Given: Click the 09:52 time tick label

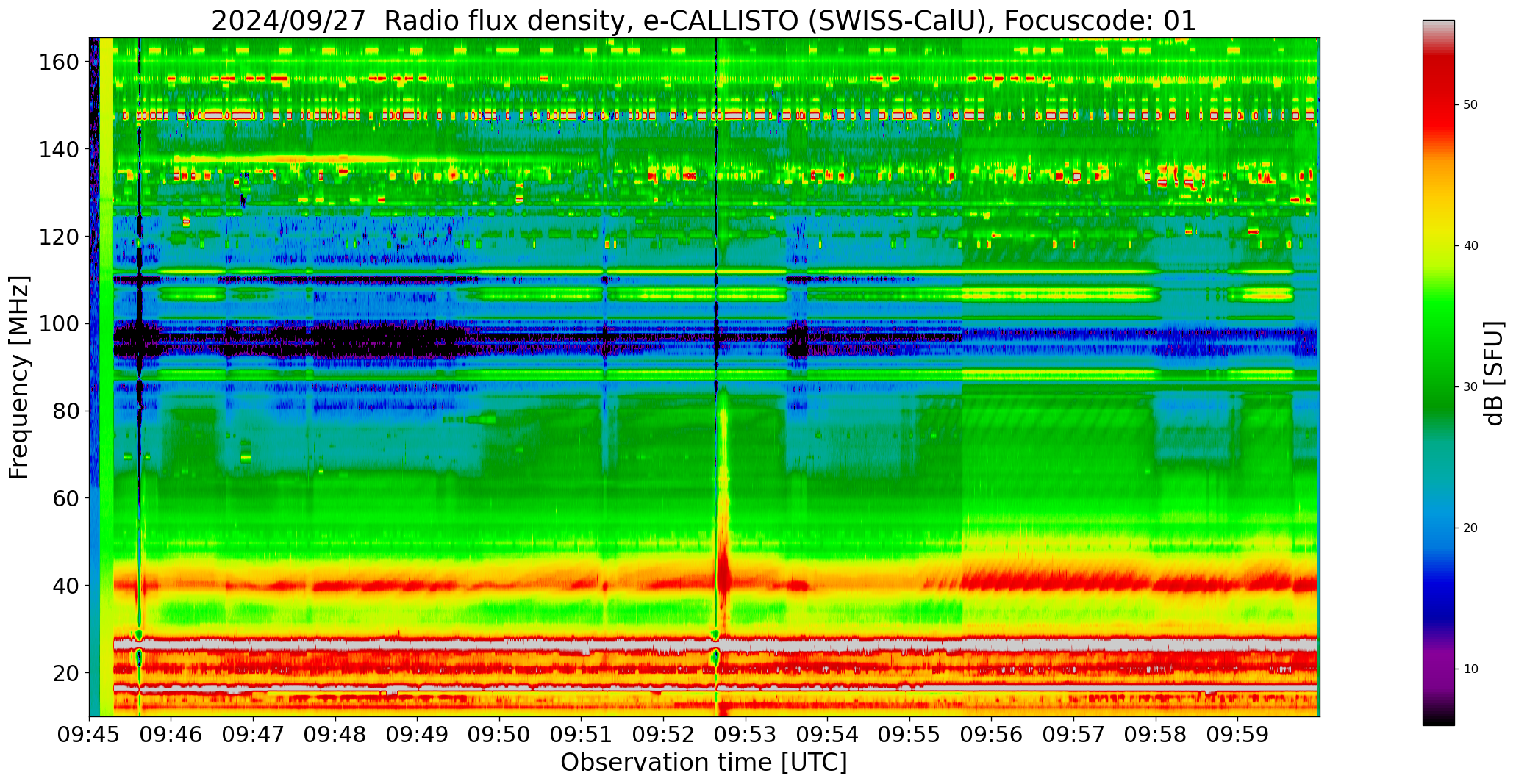Looking at the screenshot, I should pyautogui.click(x=664, y=734).
